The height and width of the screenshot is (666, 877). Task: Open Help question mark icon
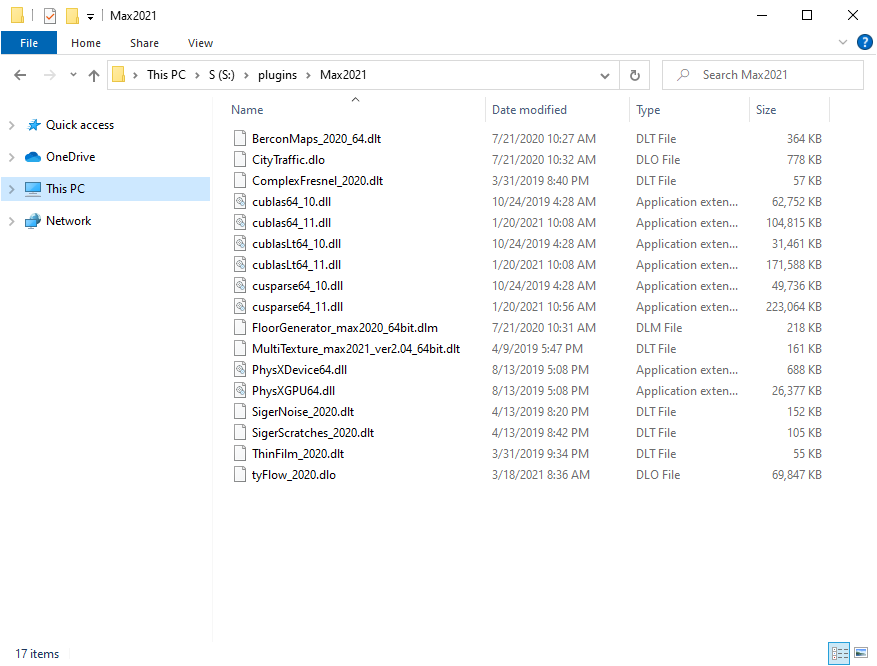[865, 42]
